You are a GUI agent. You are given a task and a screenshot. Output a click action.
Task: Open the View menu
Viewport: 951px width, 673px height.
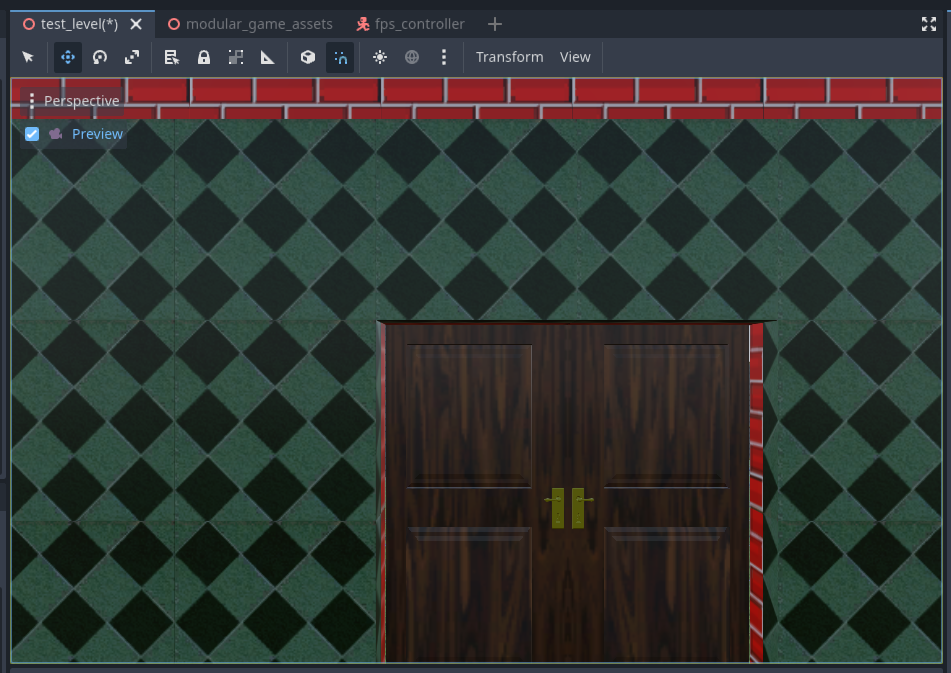pos(575,57)
